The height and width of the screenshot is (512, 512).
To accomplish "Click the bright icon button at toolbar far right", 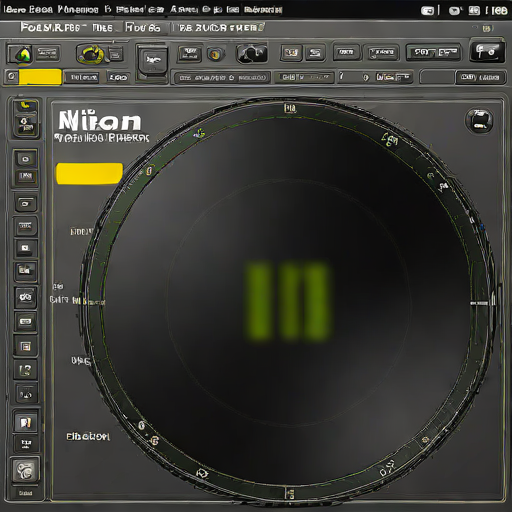I will [487, 51].
